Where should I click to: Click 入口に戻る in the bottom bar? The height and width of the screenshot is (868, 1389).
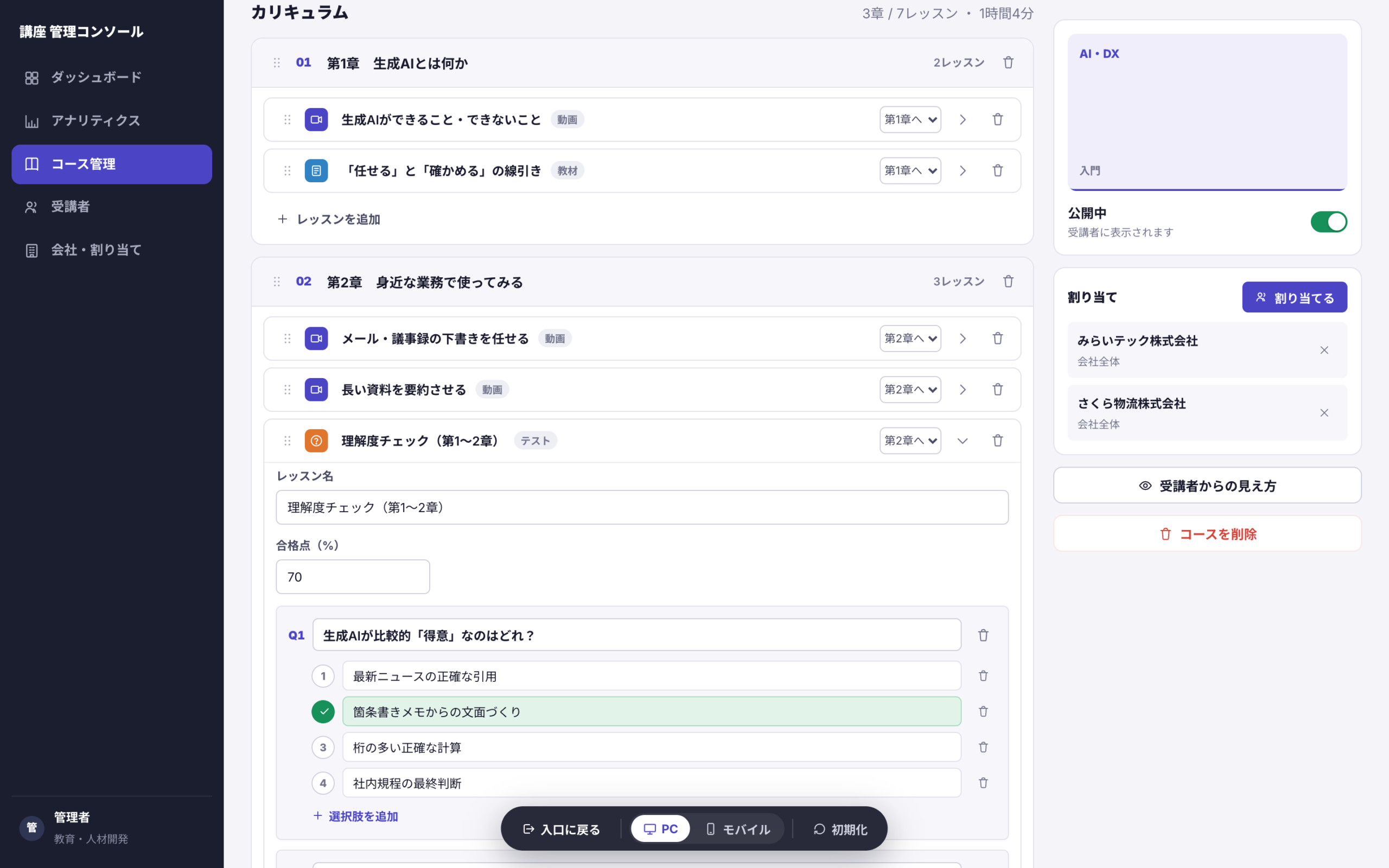pos(562,828)
